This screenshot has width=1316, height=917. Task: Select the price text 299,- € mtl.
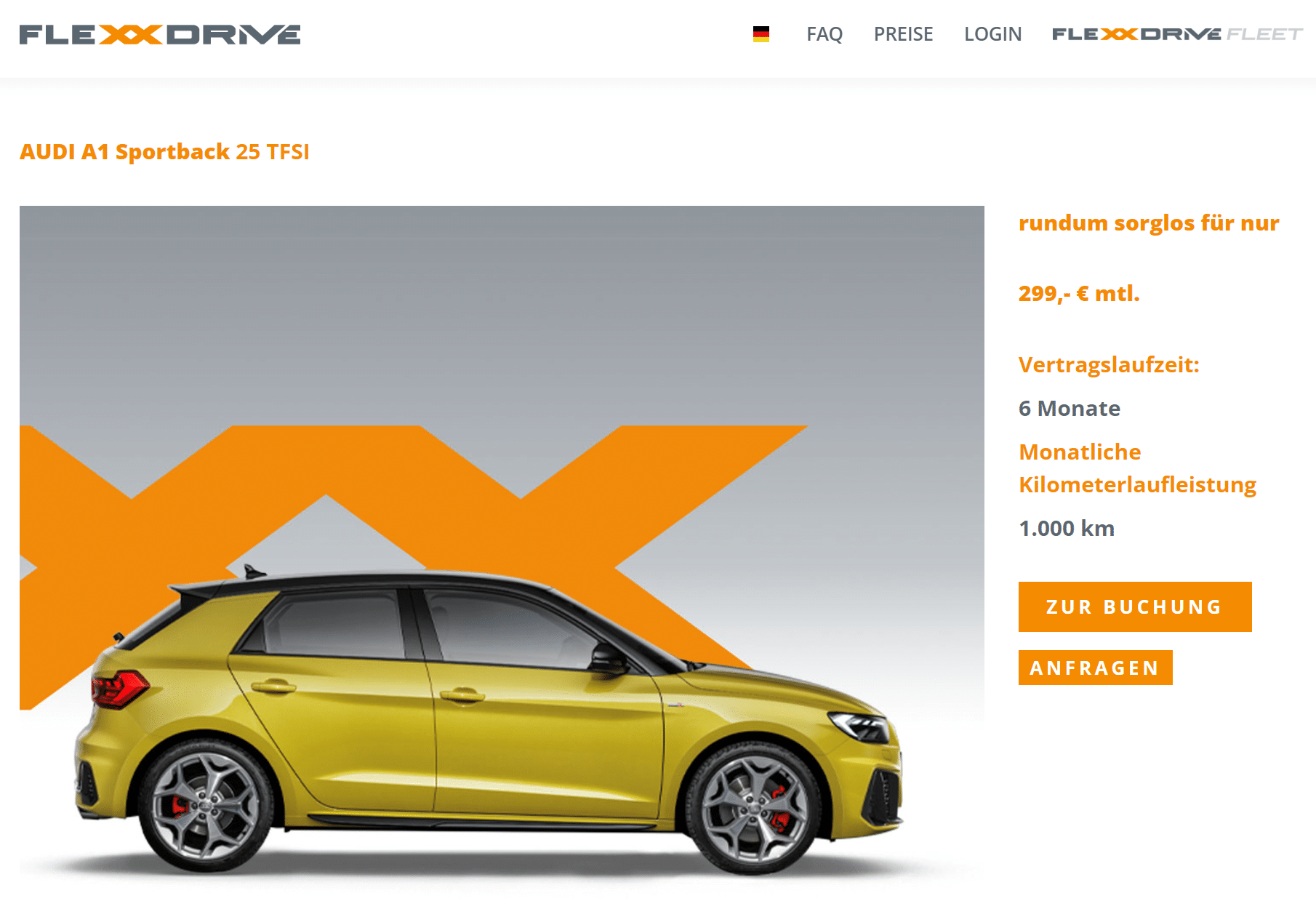click(1079, 293)
